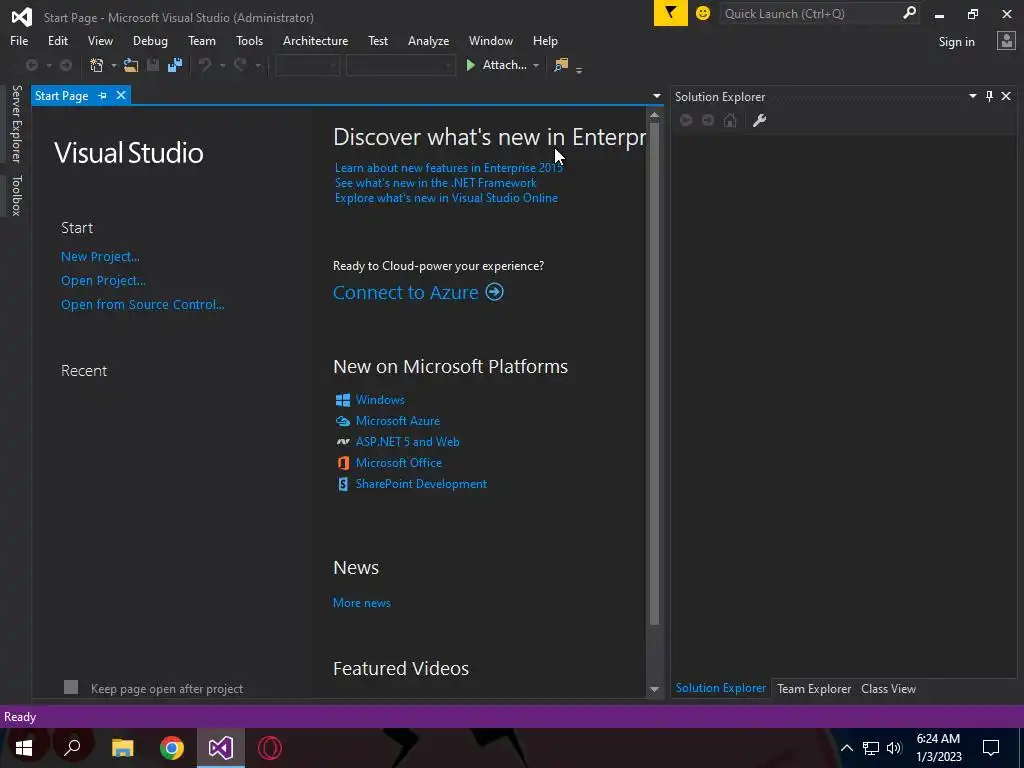Open File Explorer from the taskbar
This screenshot has height=768, width=1024.
point(122,748)
